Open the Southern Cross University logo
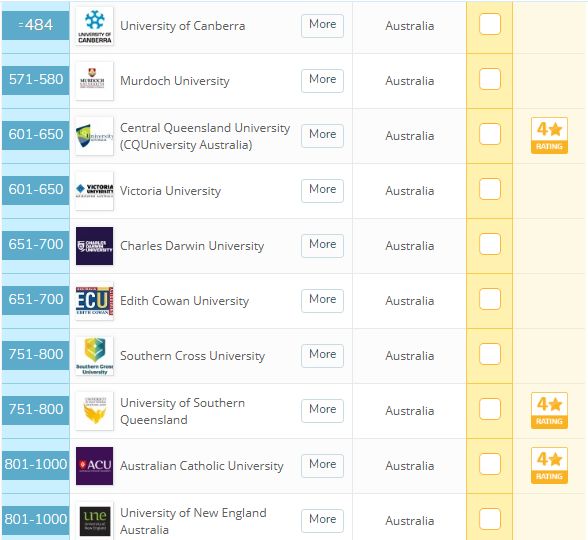 click(94, 356)
